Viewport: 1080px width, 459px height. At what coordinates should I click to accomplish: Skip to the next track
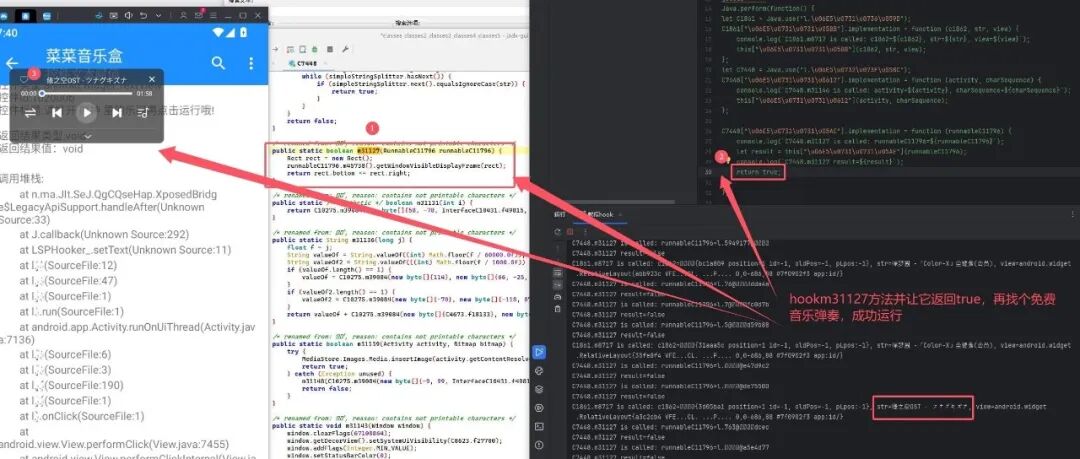pyautogui.click(x=116, y=112)
